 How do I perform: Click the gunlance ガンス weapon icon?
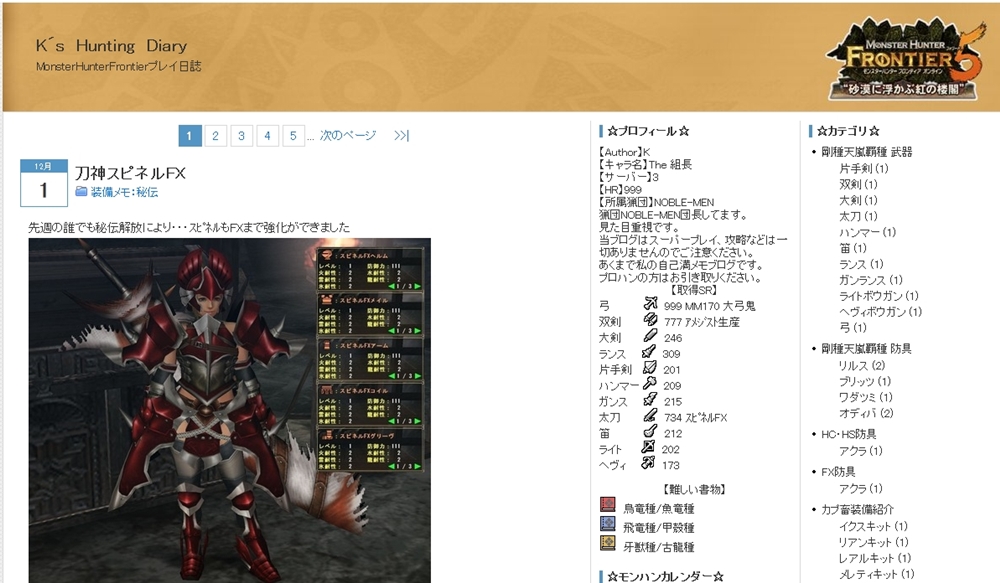coord(649,399)
